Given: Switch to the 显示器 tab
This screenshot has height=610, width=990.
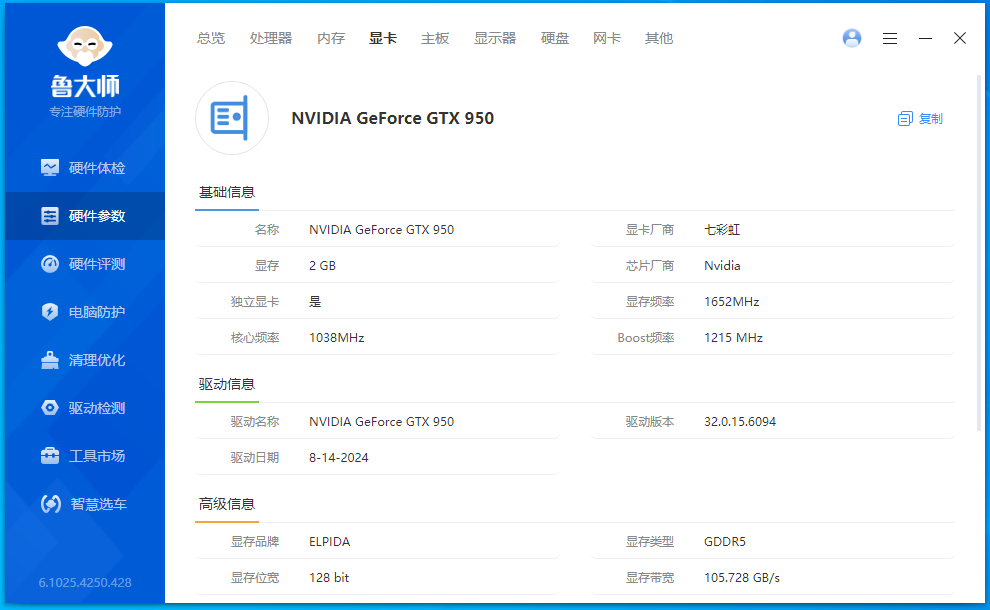Looking at the screenshot, I should [x=495, y=39].
